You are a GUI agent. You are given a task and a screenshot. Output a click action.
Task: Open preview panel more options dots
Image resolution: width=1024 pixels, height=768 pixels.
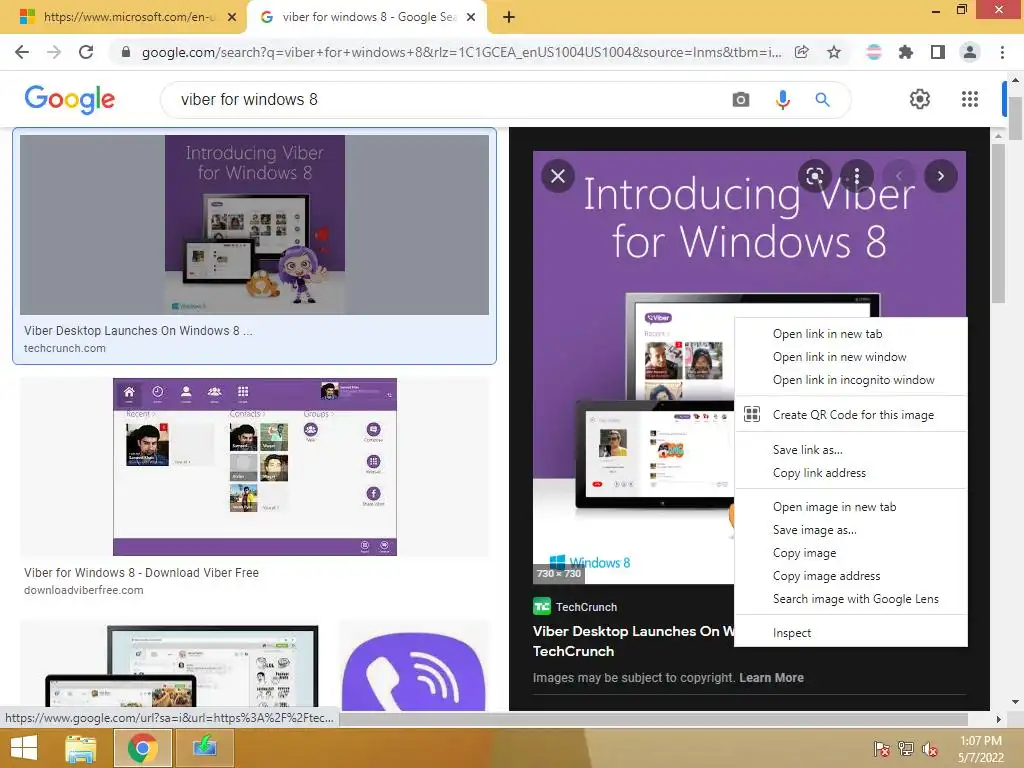(857, 176)
